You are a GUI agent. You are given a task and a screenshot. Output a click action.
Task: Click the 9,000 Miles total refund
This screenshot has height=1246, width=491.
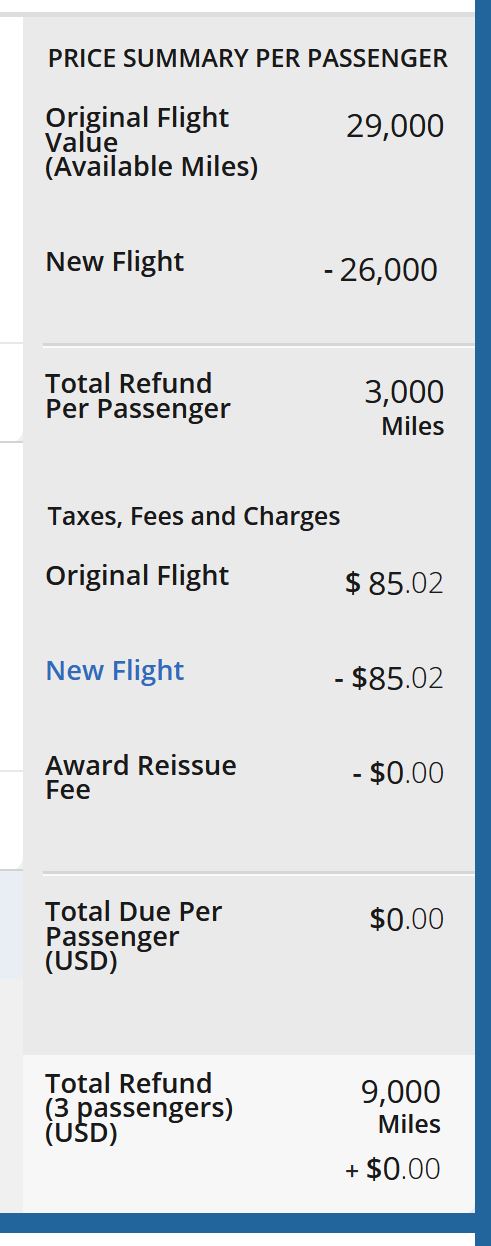[x=401, y=1107]
